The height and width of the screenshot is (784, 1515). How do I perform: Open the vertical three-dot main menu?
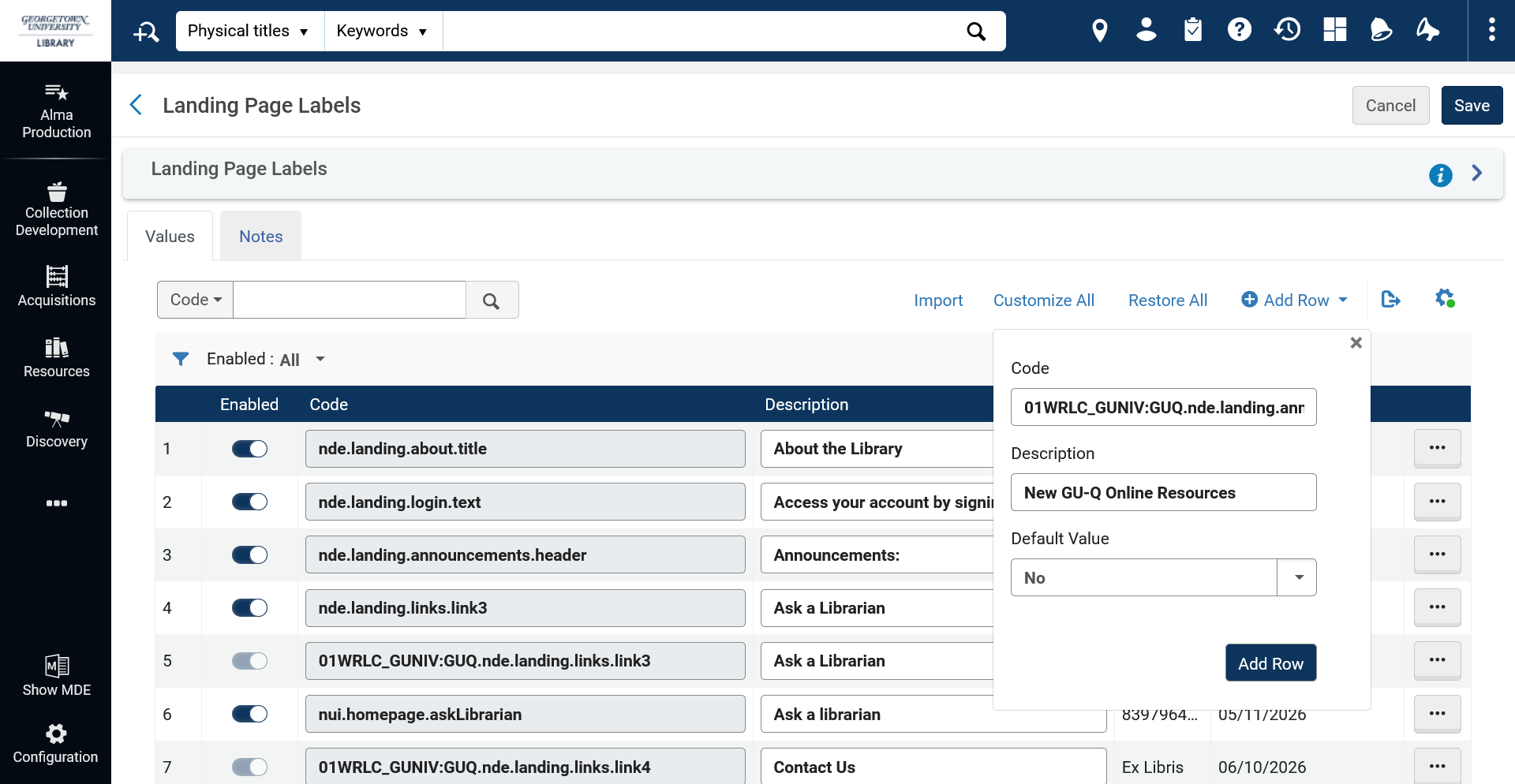click(x=1491, y=31)
